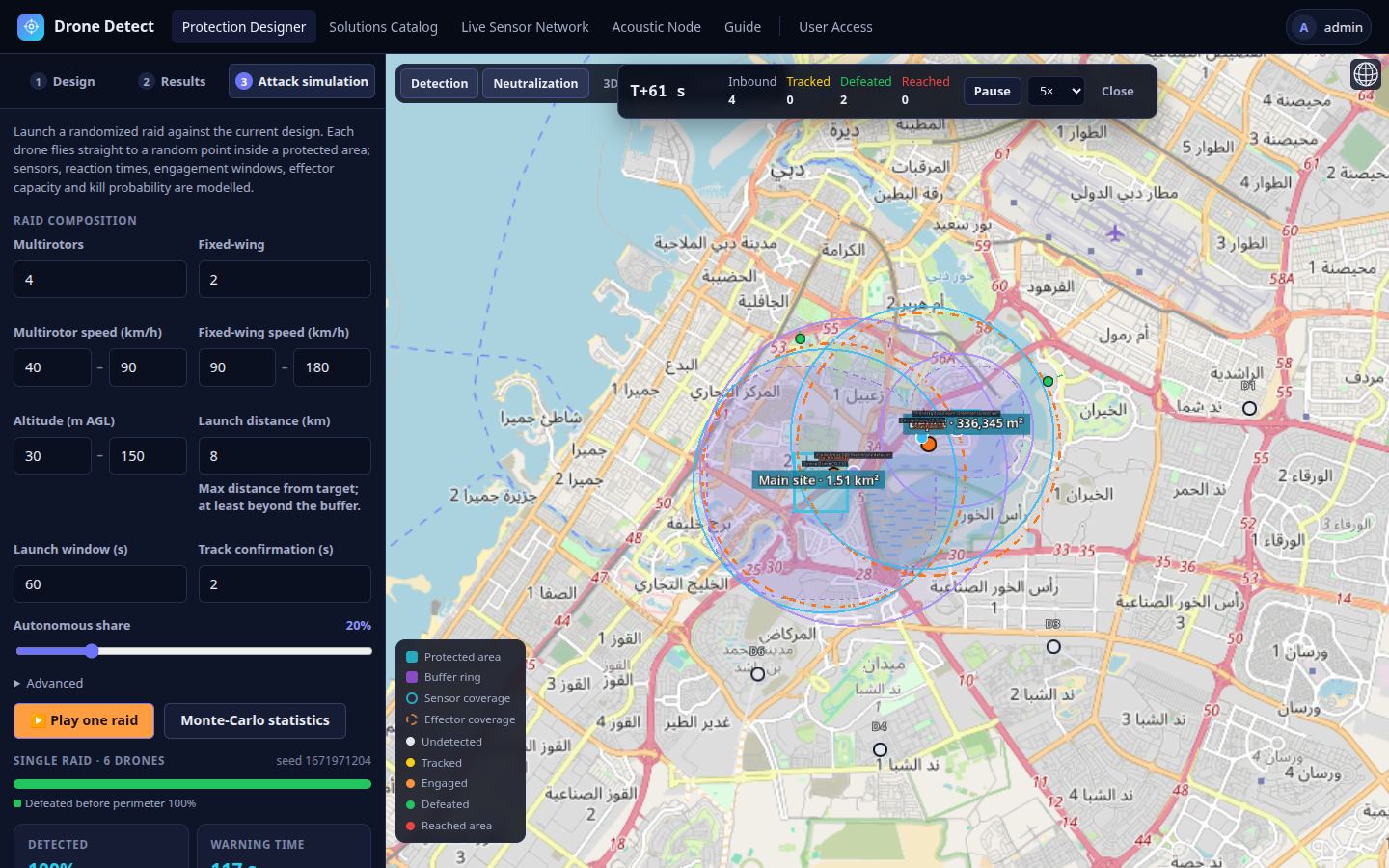Viewport: 1389px width, 868px height.
Task: Go to Solutions Catalog
Action: [x=383, y=27]
